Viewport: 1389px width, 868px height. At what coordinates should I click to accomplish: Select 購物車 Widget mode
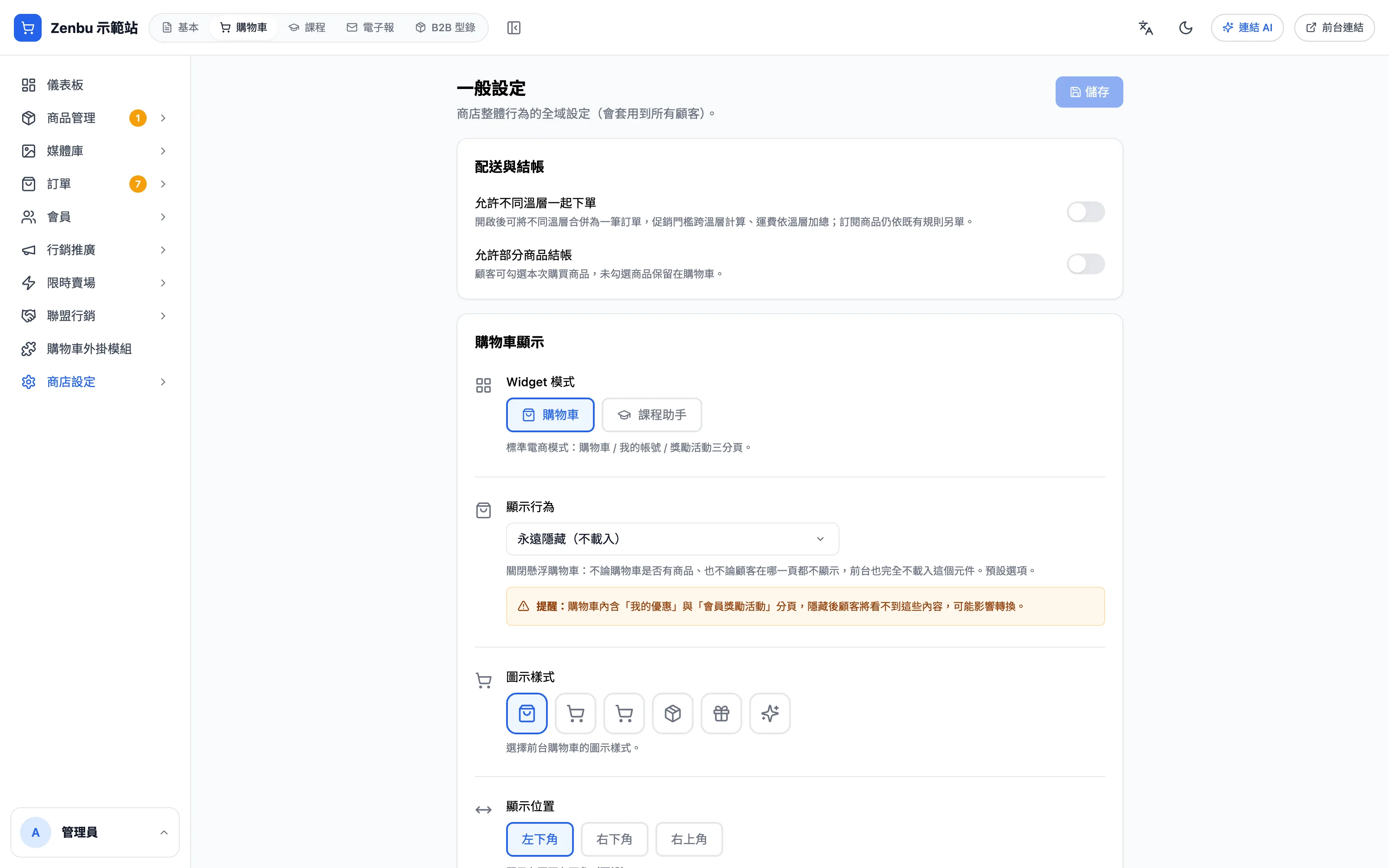tap(550, 415)
